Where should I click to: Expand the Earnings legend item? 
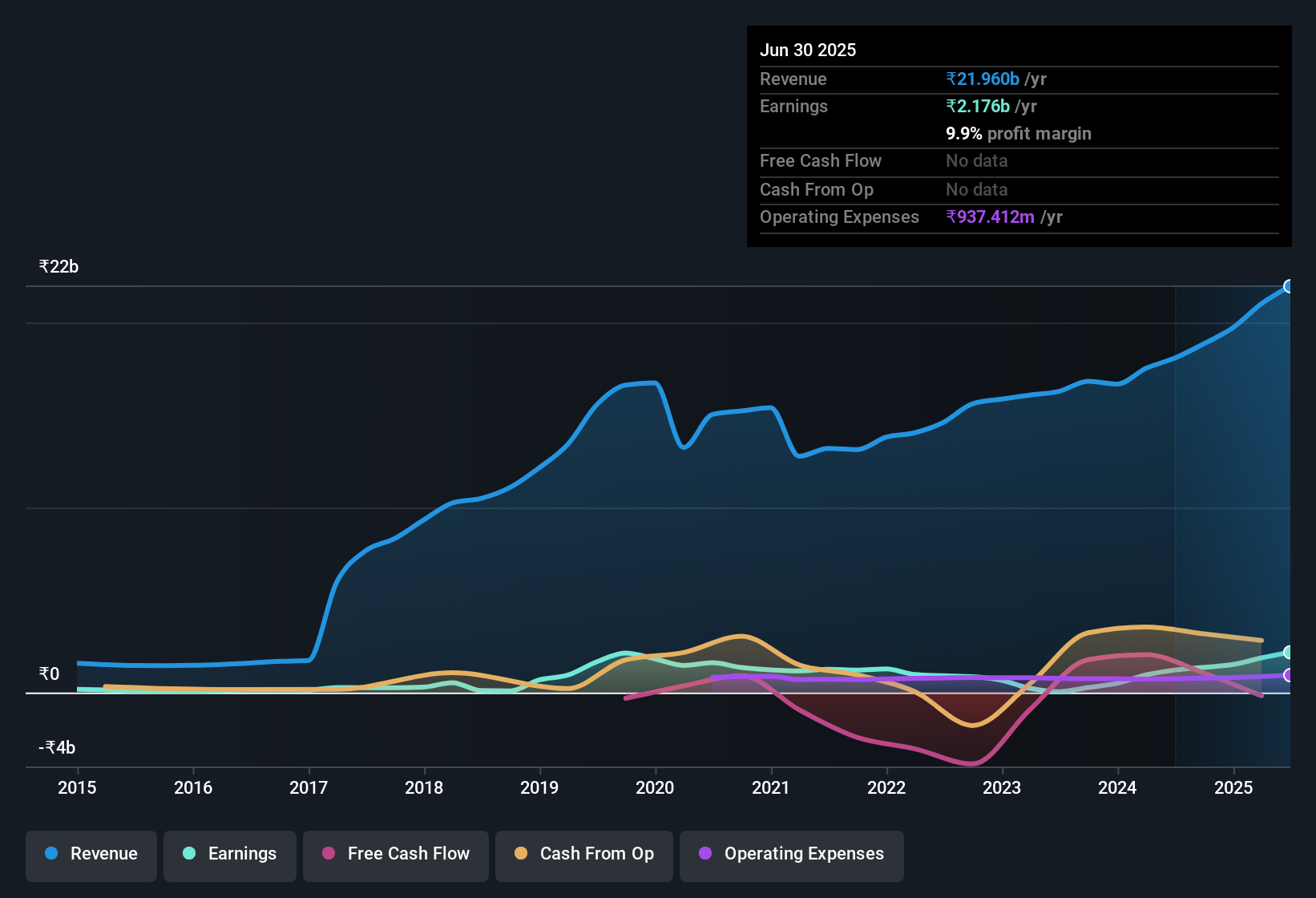tap(229, 854)
